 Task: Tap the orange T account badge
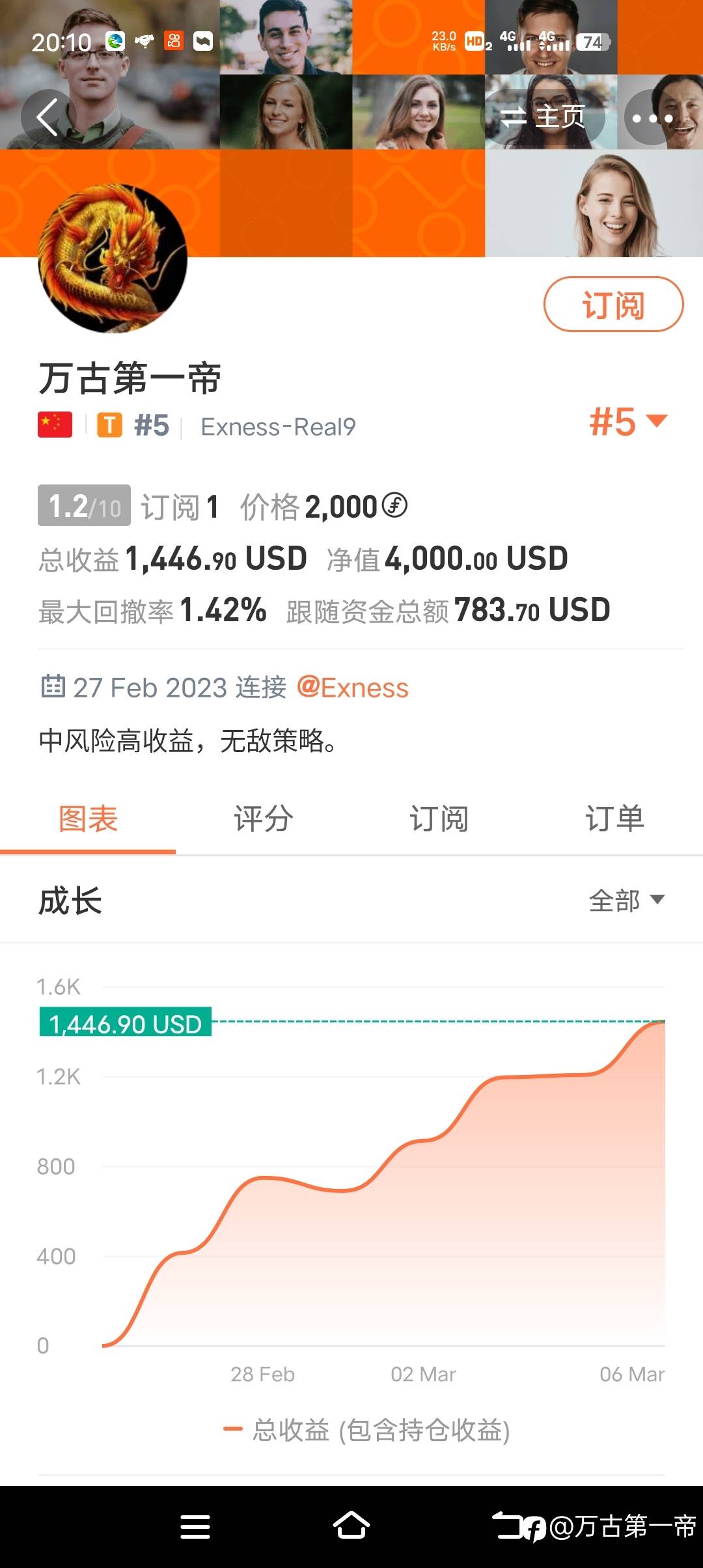[109, 425]
